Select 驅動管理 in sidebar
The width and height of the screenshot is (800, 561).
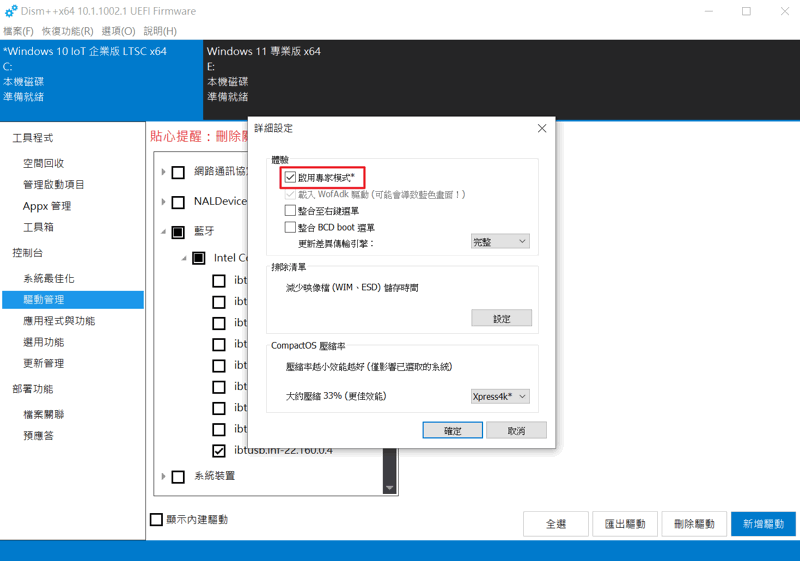(73, 300)
